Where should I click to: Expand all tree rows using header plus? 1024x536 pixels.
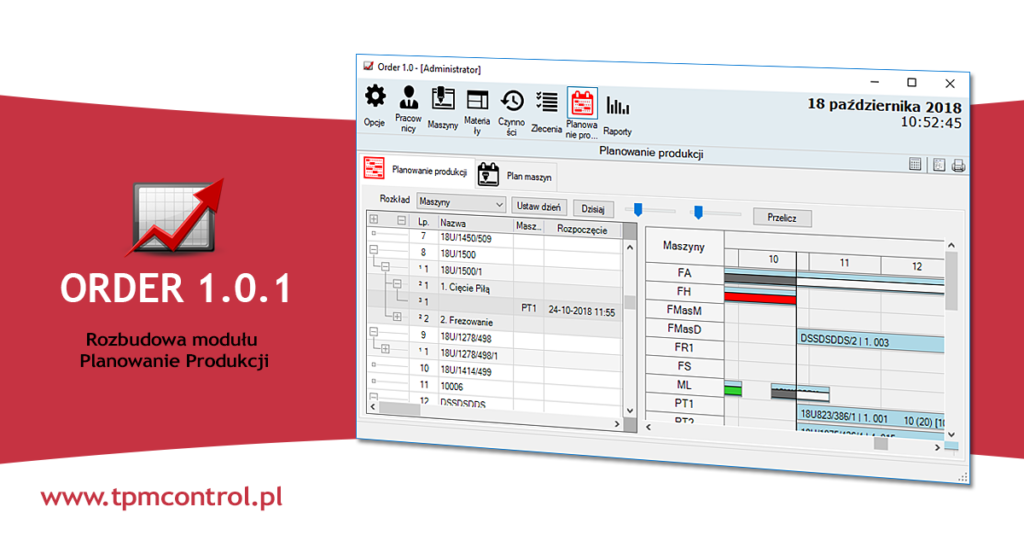(374, 219)
